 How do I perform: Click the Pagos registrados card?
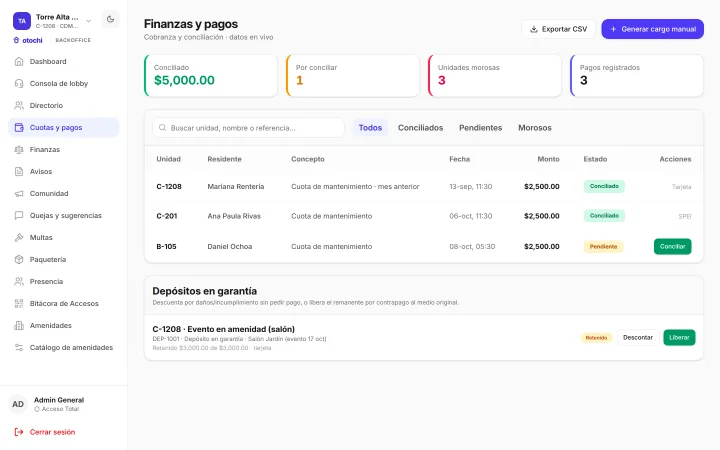pyautogui.click(x=637, y=76)
